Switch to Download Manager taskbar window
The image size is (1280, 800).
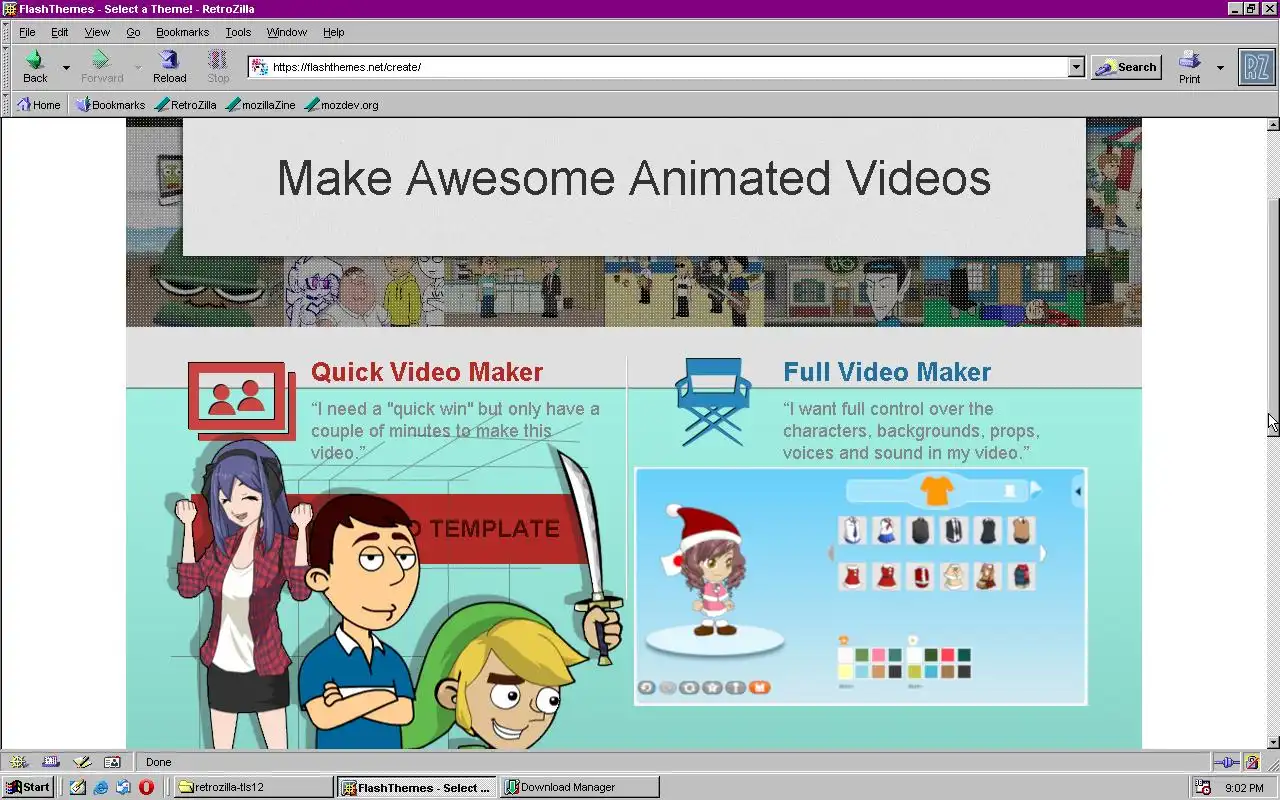click(x=580, y=787)
